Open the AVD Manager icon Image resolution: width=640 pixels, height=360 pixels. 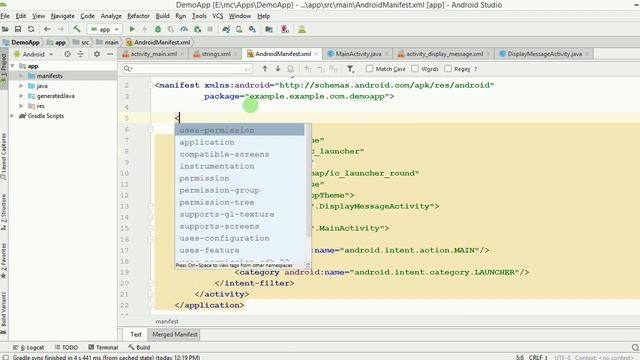239,29
